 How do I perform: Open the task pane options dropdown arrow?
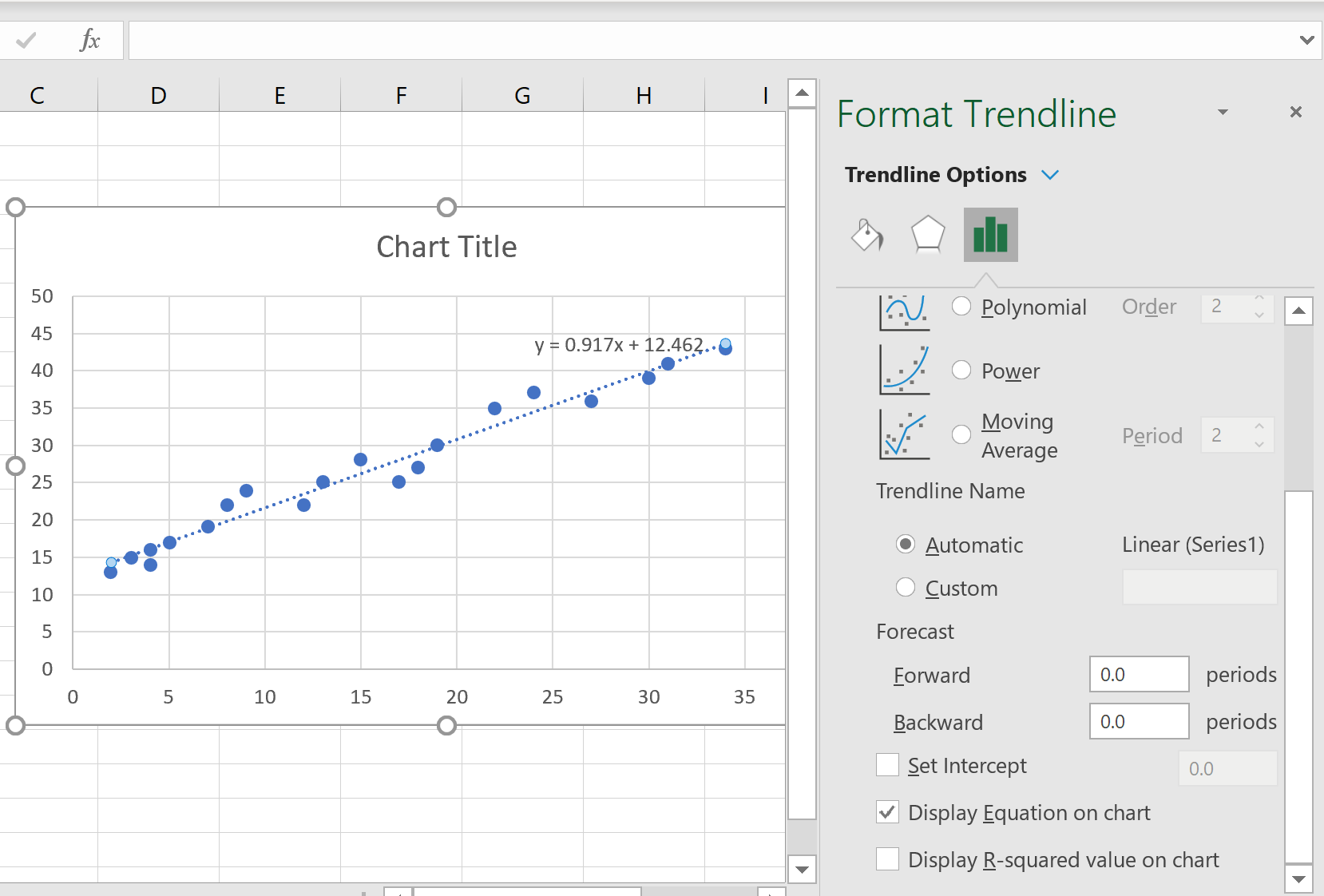point(1223,113)
